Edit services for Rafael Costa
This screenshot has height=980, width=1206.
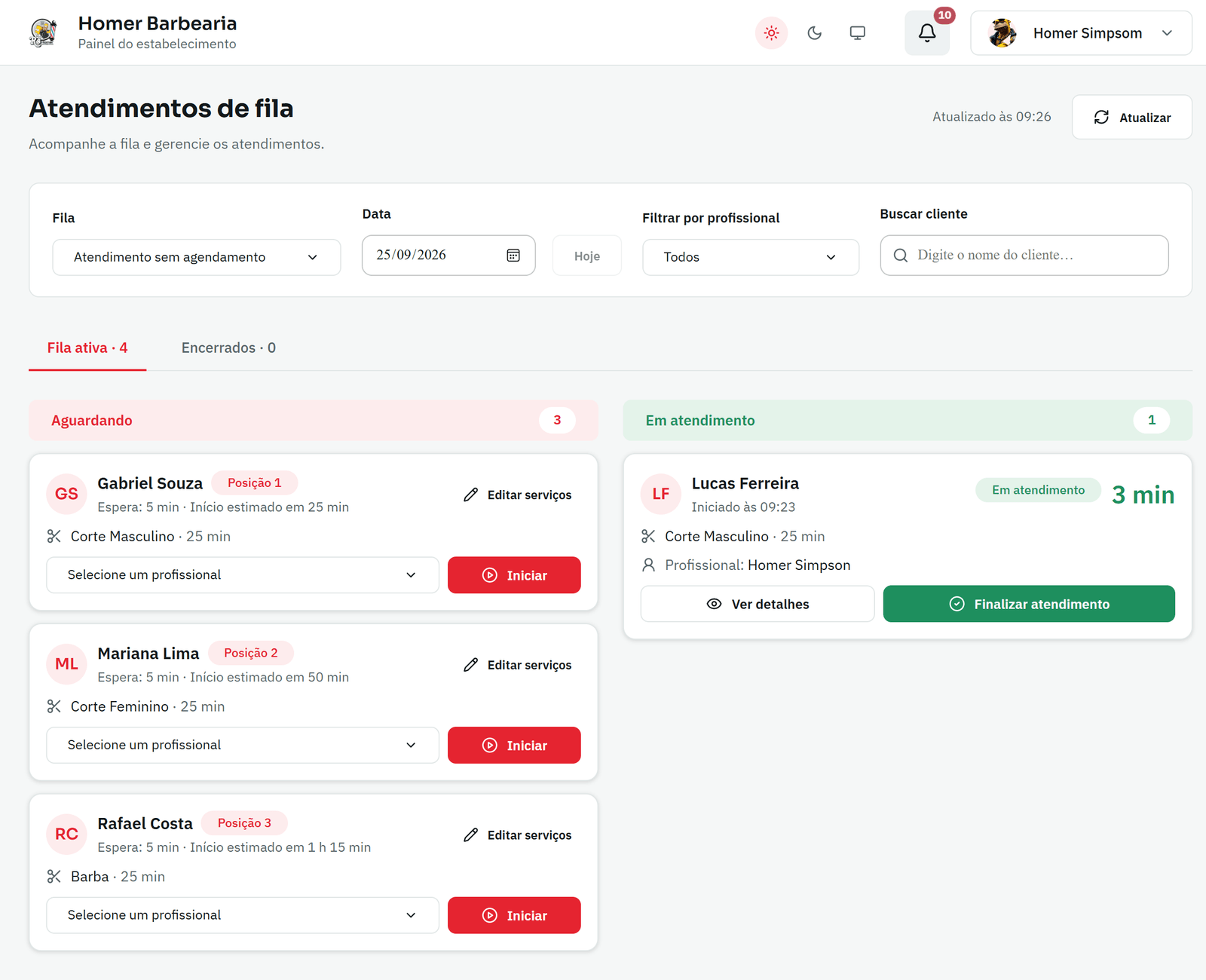(x=518, y=835)
